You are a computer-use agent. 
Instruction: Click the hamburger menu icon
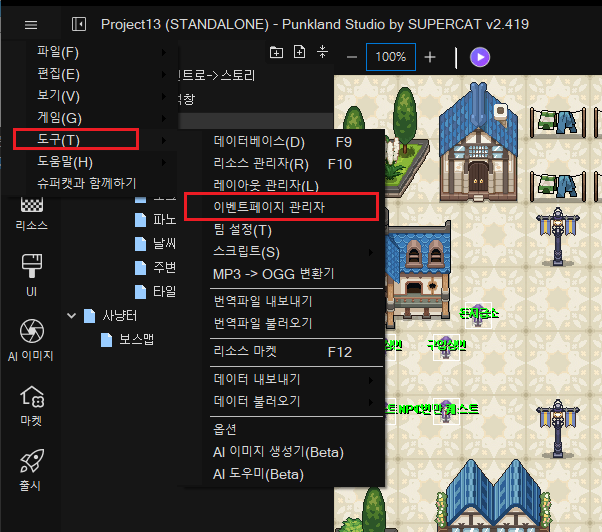click(x=31, y=24)
